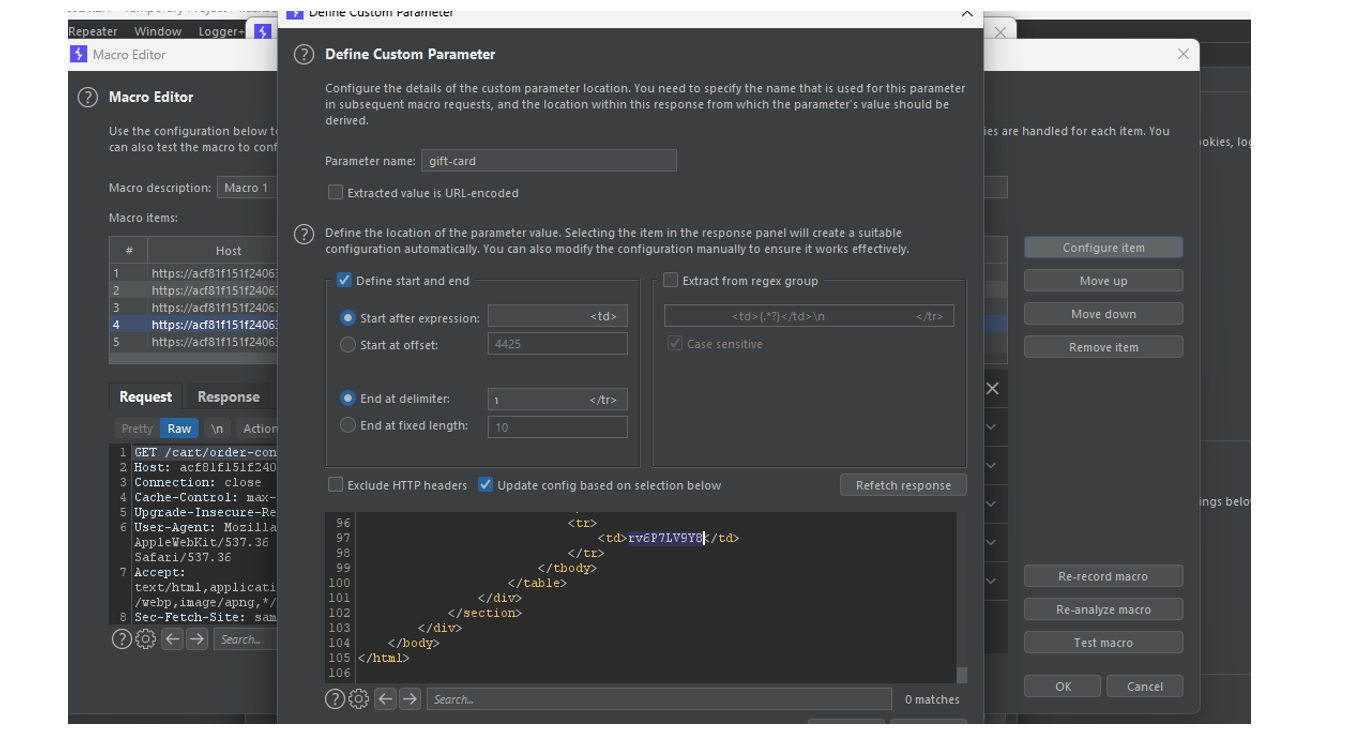Open gear settings under the Macro Editor request panel
Screen dimensions: 1371x732
point(145,639)
